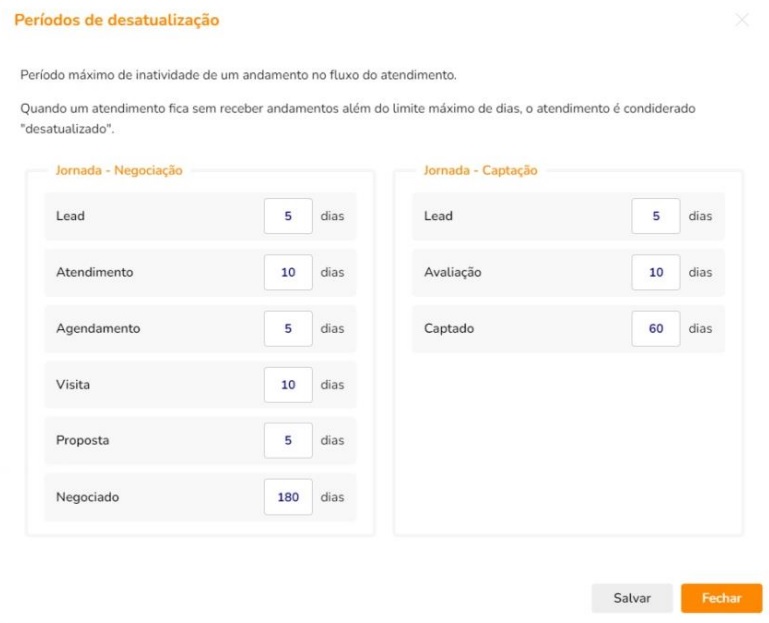Click the Proposta days input
Image resolution: width=769 pixels, height=623 pixels.
point(288,440)
